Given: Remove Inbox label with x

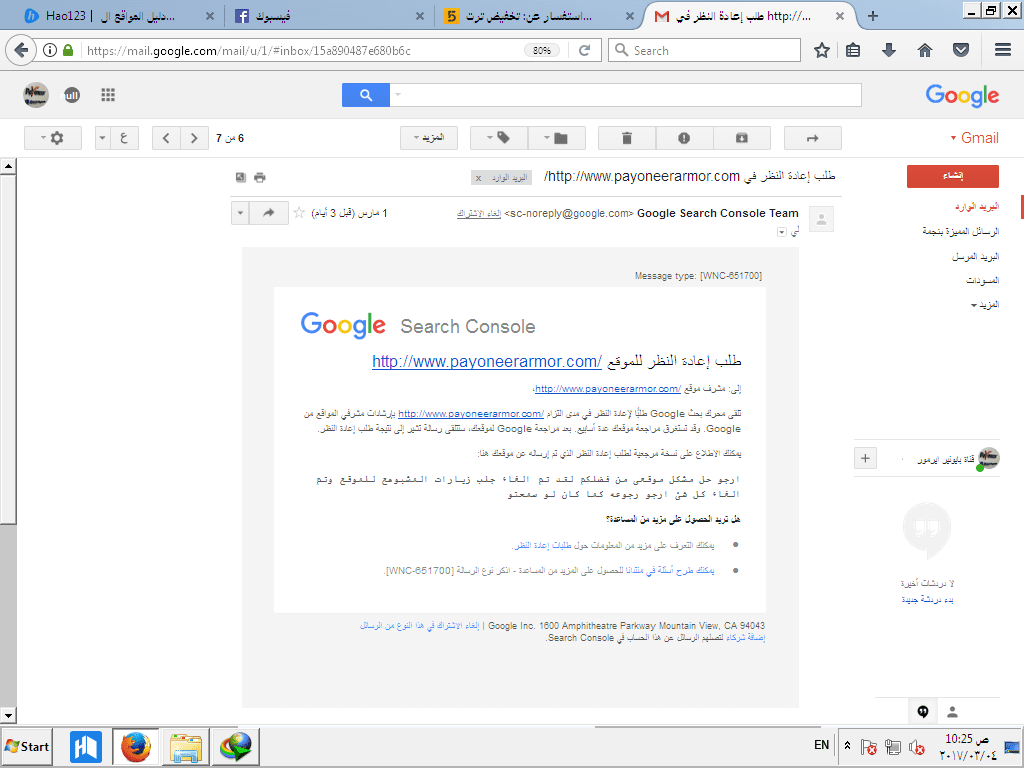Looking at the screenshot, I should tap(478, 178).
